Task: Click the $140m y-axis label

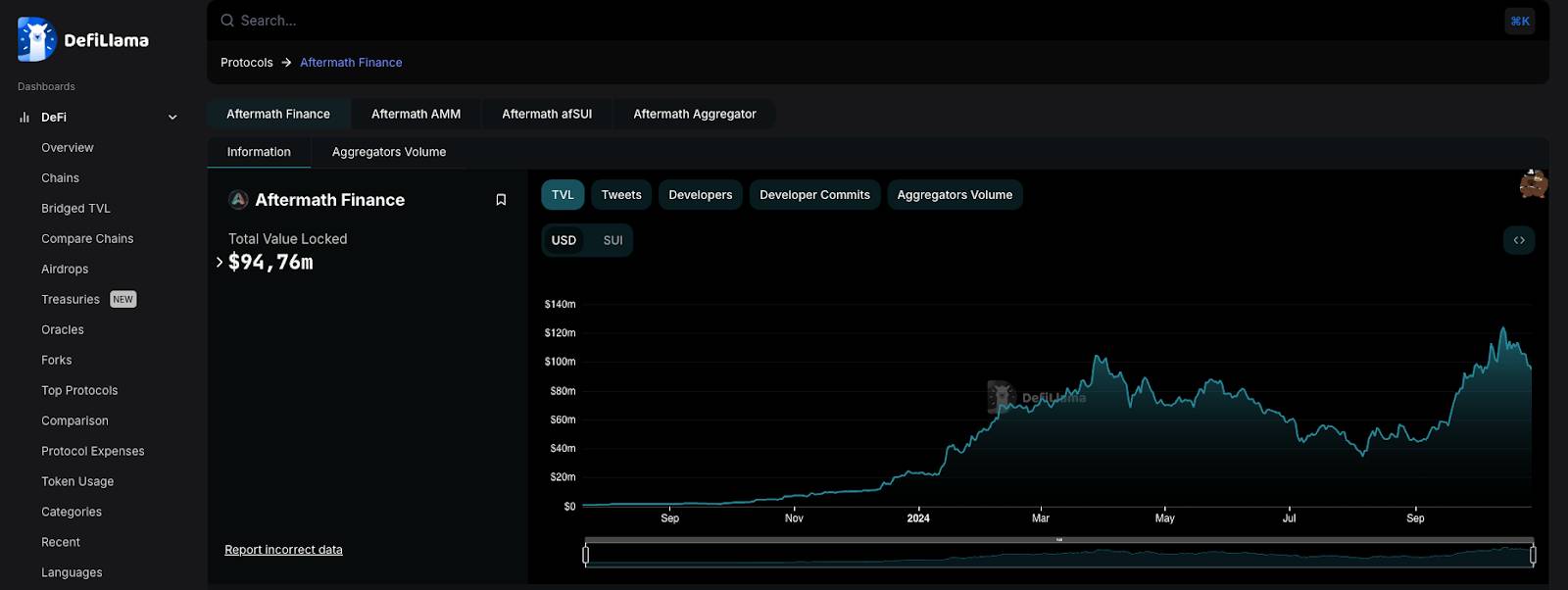Action: [x=561, y=305]
